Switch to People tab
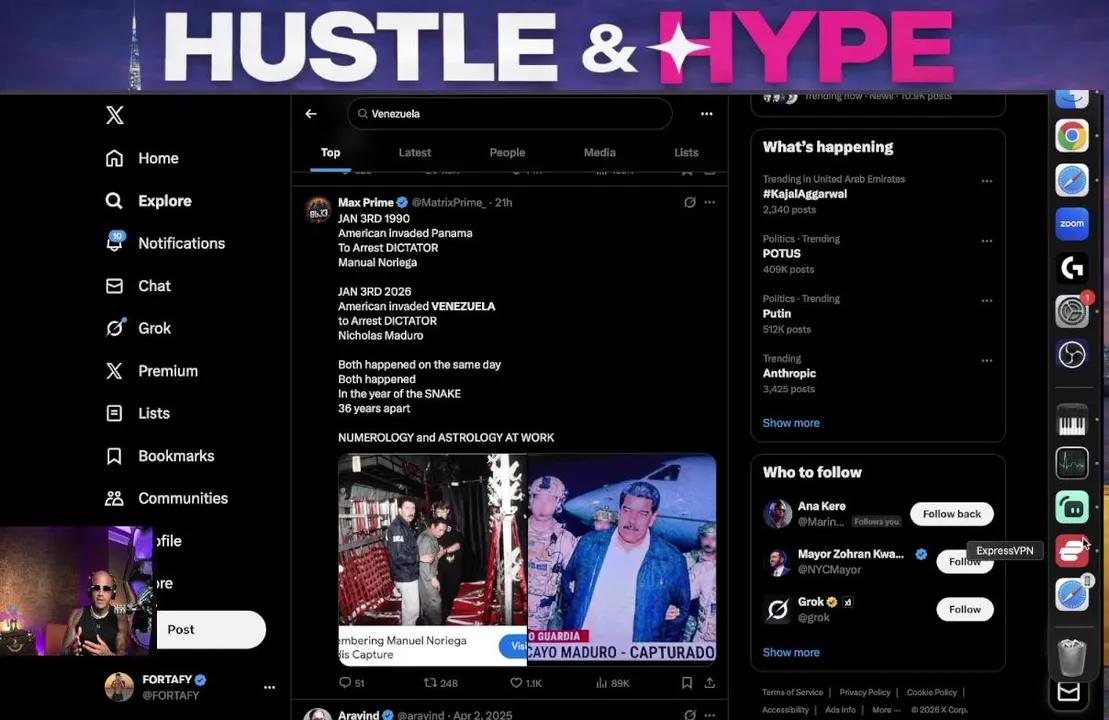 click(507, 153)
